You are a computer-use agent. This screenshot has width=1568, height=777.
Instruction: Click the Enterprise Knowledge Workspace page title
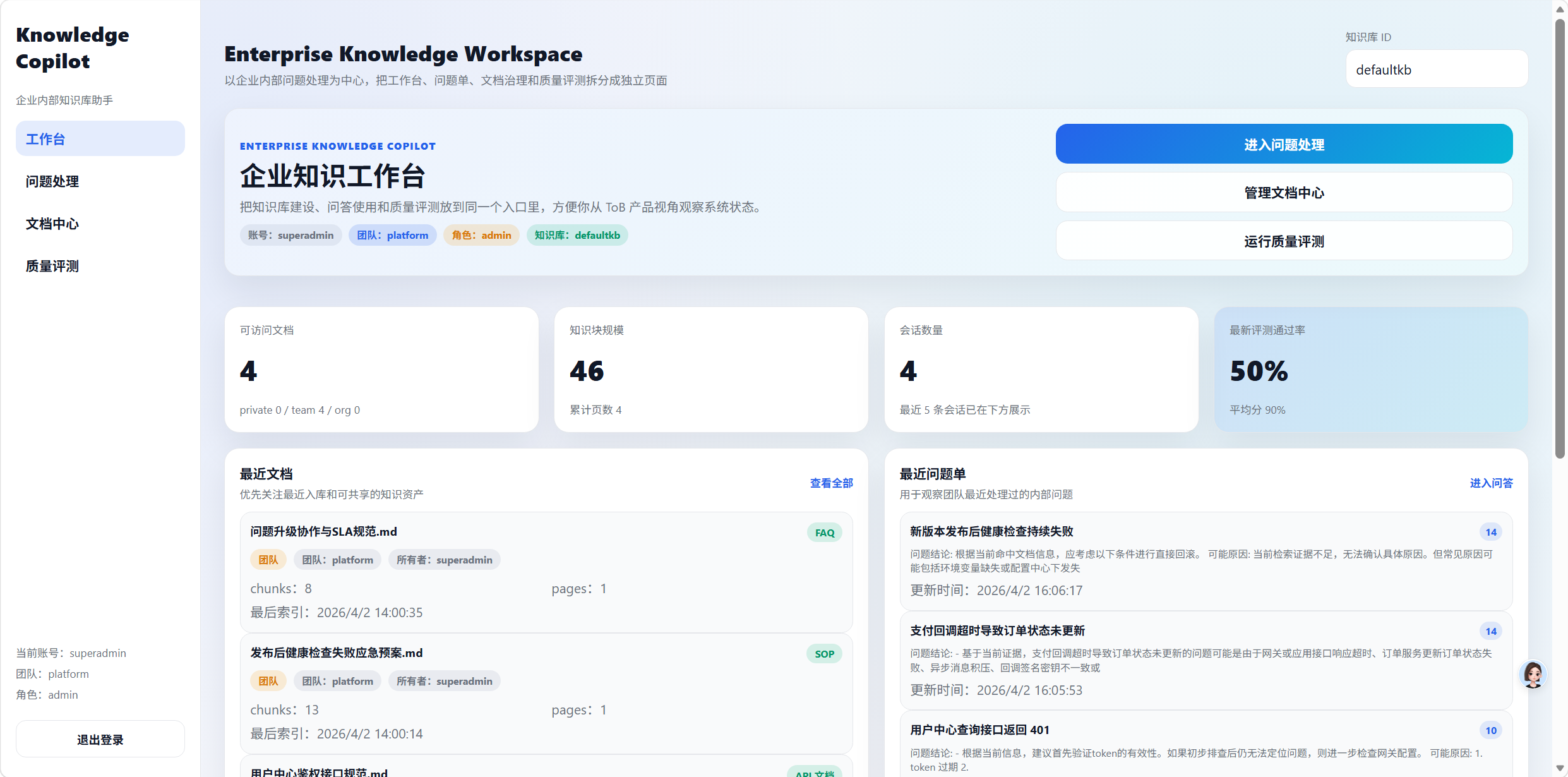pos(404,54)
